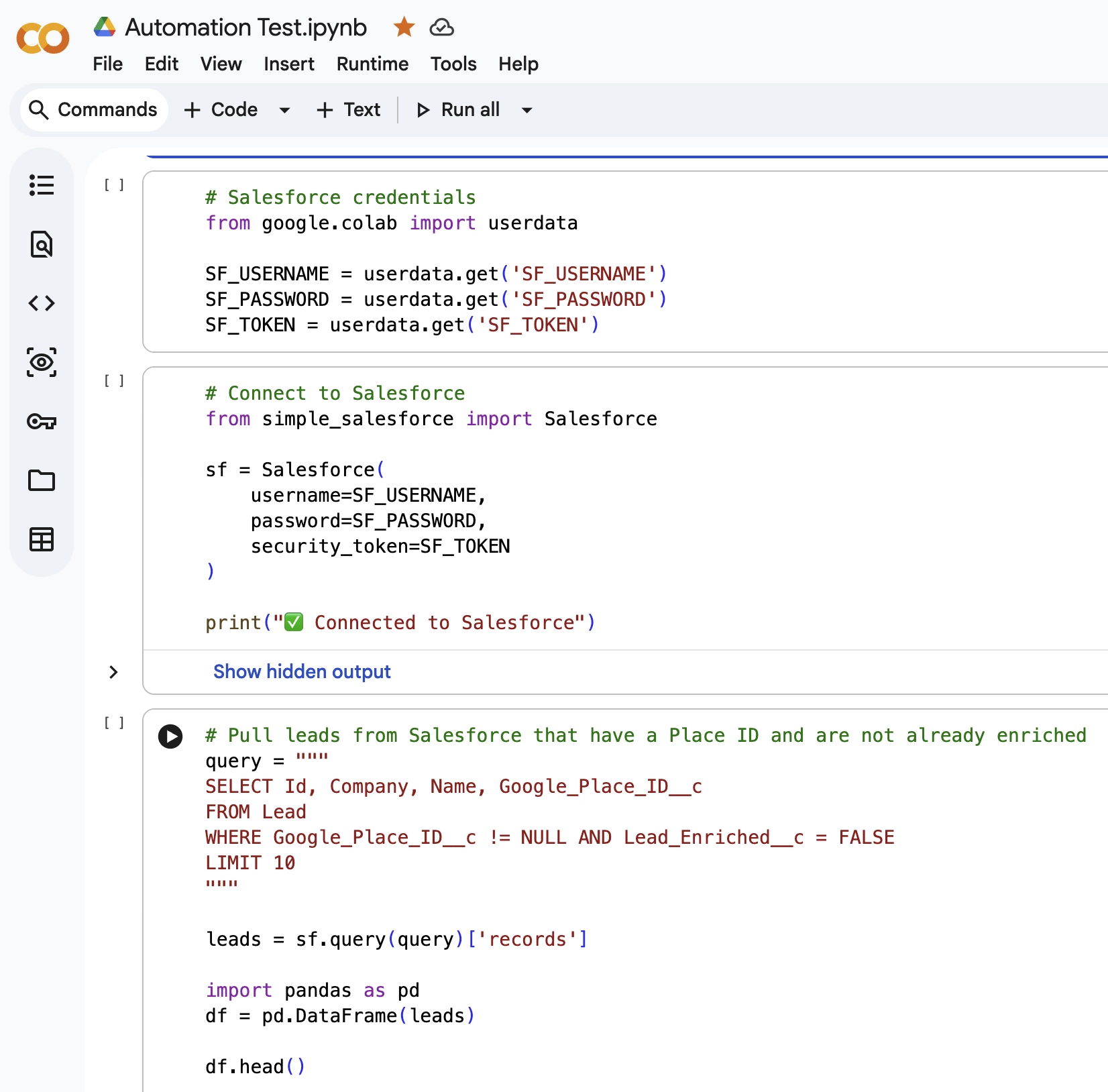The image size is (1108, 1092).
Task: Open the Google Colab home logo
Action: [x=42, y=38]
